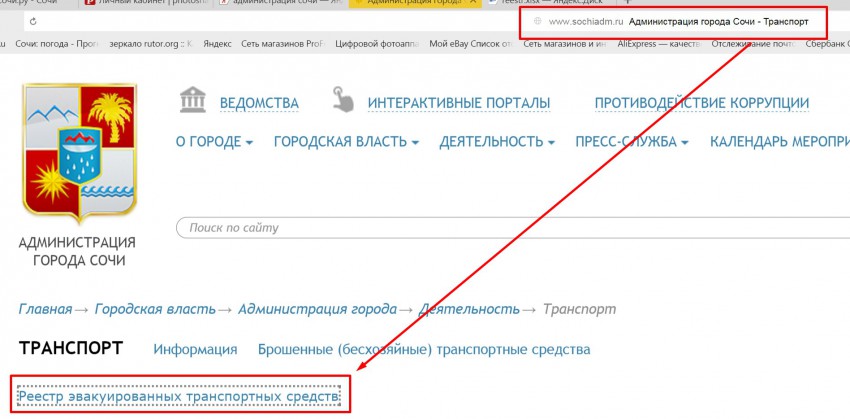The image size is (850, 419).
Task: Click the Sochi coat of arms logo
Action: pyautogui.click(x=78, y=153)
